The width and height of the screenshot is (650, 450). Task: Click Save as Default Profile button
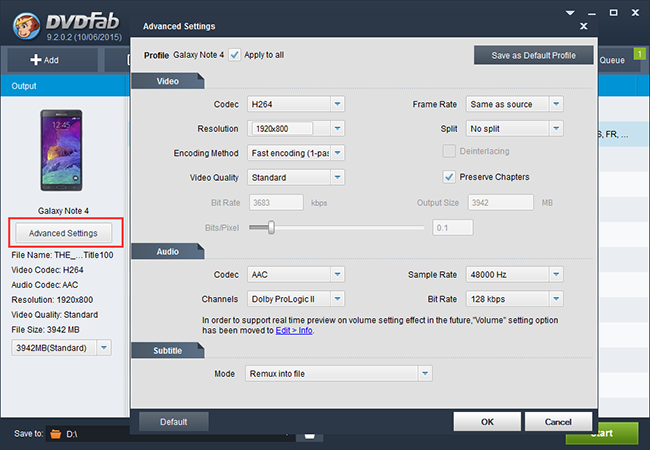pos(534,55)
